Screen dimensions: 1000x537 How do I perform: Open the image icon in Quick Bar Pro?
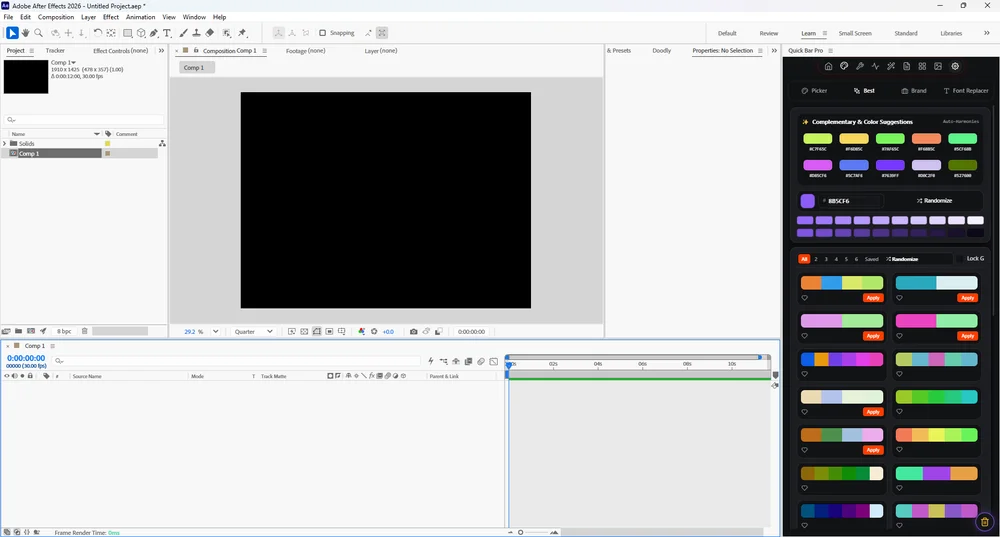point(938,66)
